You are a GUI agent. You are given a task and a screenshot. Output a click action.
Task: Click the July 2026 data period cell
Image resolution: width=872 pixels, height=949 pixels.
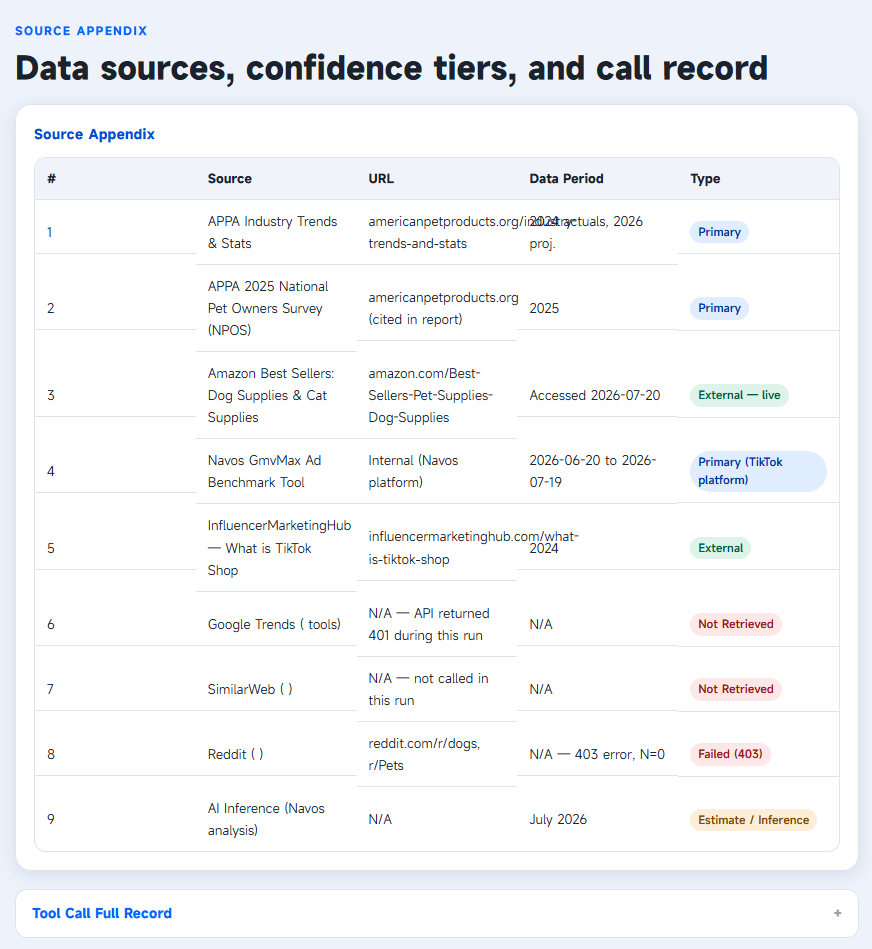click(558, 819)
